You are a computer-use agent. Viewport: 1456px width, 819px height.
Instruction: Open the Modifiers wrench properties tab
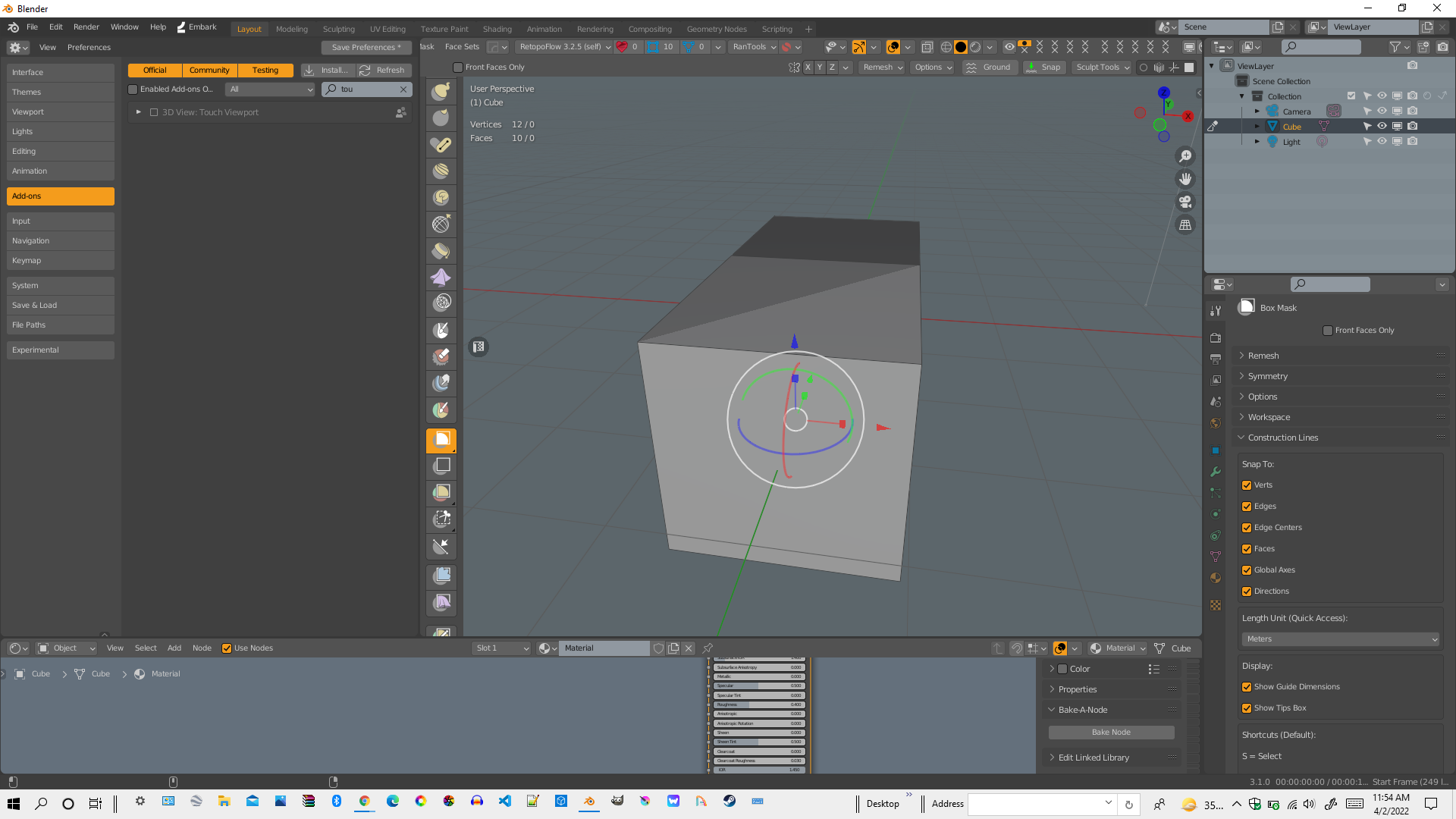pos(1216,472)
